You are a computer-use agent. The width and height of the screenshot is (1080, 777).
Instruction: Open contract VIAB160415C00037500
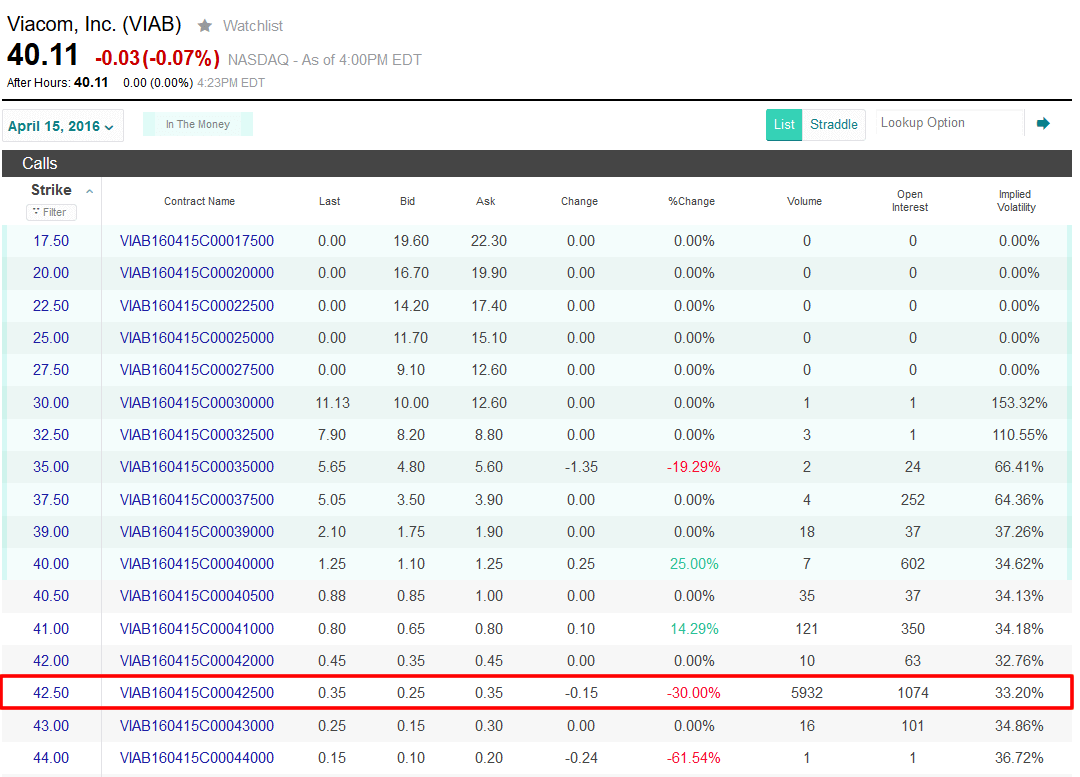coord(197,500)
